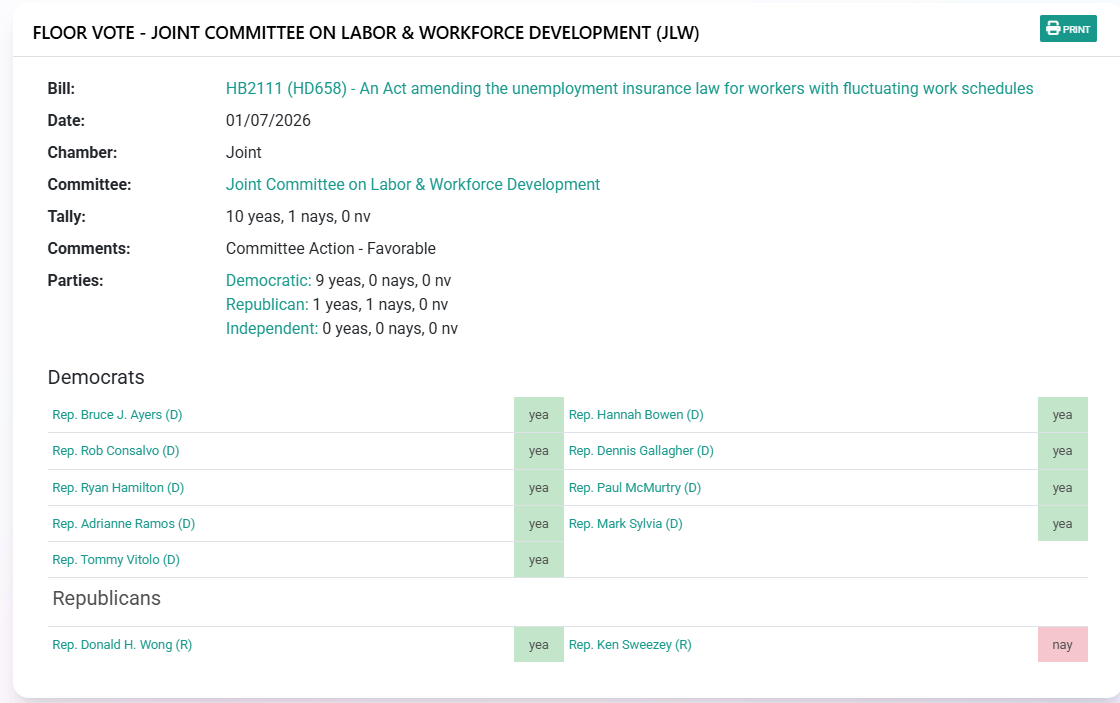Viewport: 1120px width, 703px height.
Task: View Rep. Paul McMurtry's page
Action: (635, 488)
